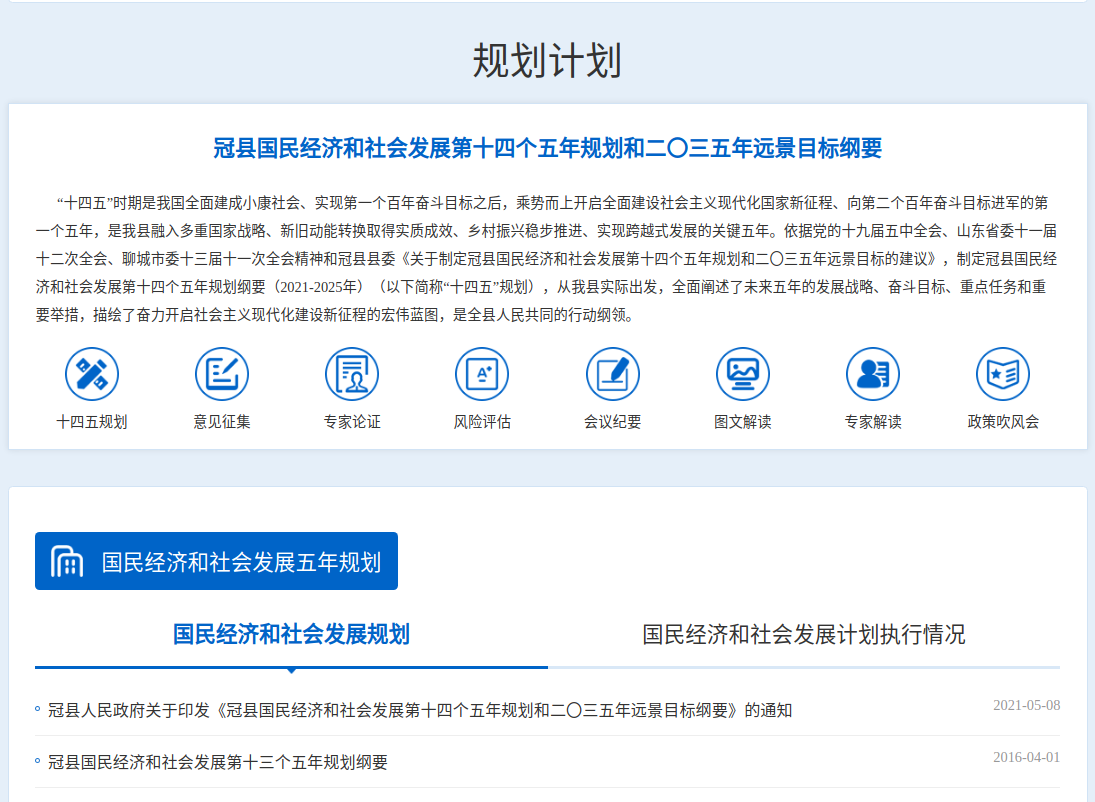Screen dimensions: 1095x802
Task: Click the 意见征集 edit icon
Action: point(222,374)
